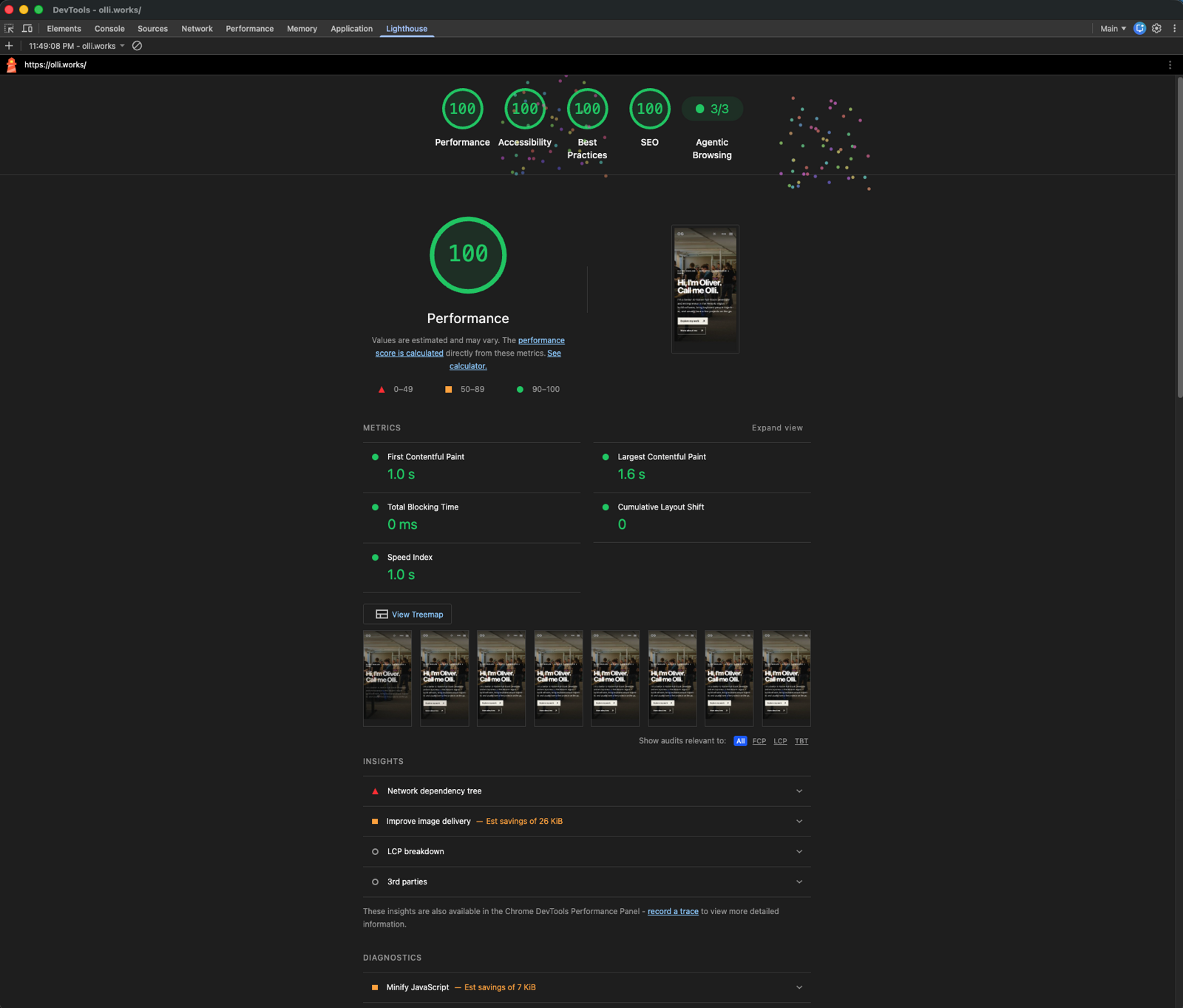
Task: Clear all reports with the circle-slash icon
Action: click(x=137, y=46)
